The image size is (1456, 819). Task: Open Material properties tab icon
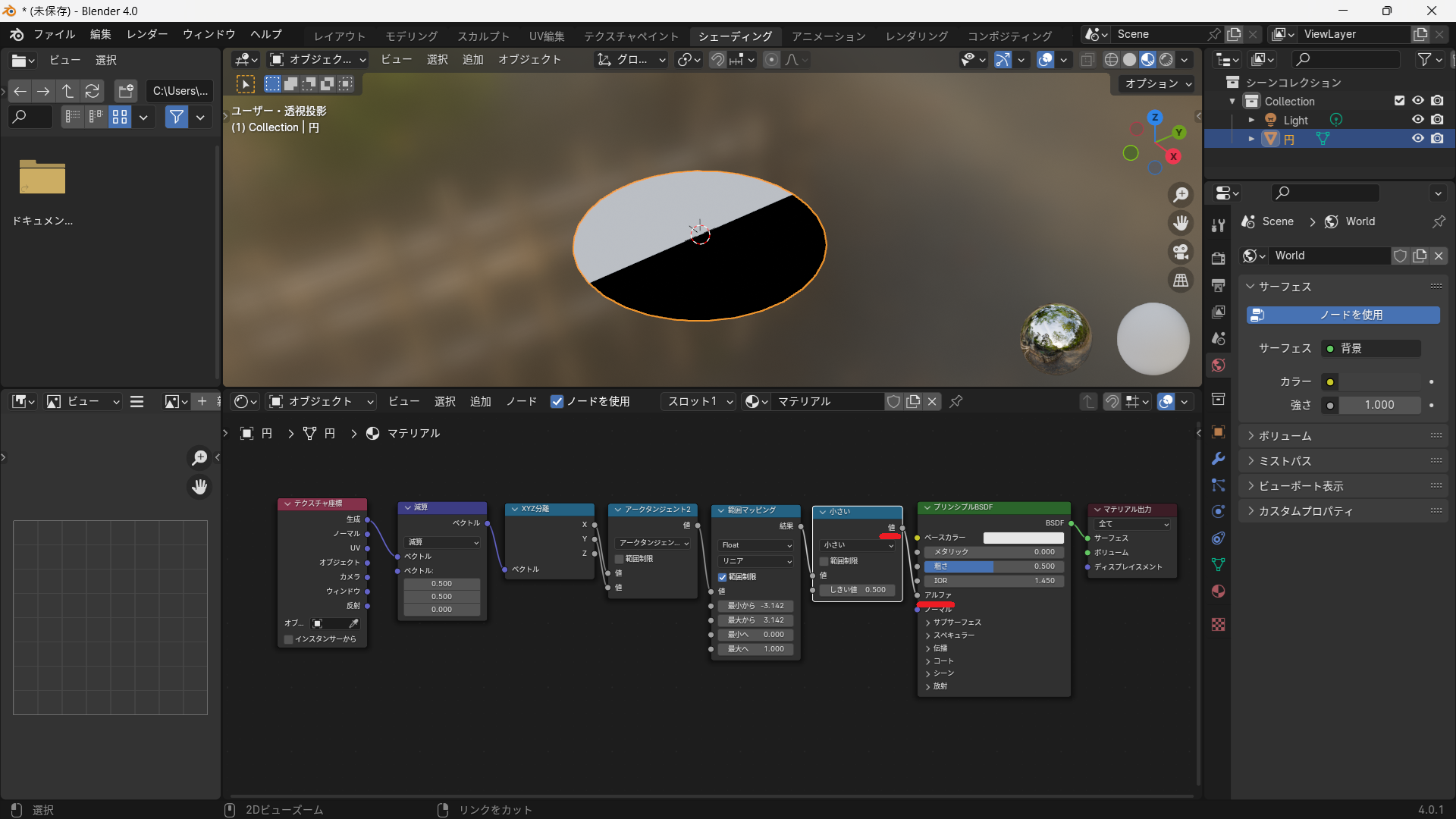(1218, 591)
